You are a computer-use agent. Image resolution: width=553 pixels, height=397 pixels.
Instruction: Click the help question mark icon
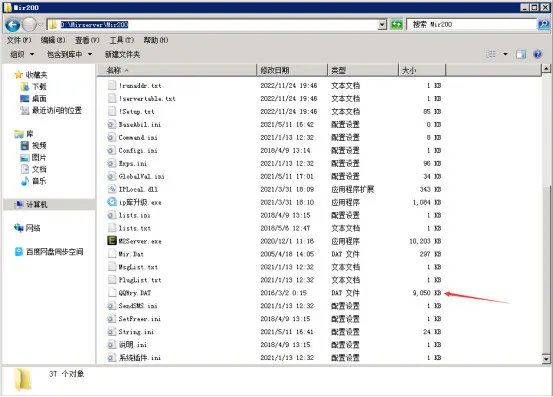click(x=537, y=54)
